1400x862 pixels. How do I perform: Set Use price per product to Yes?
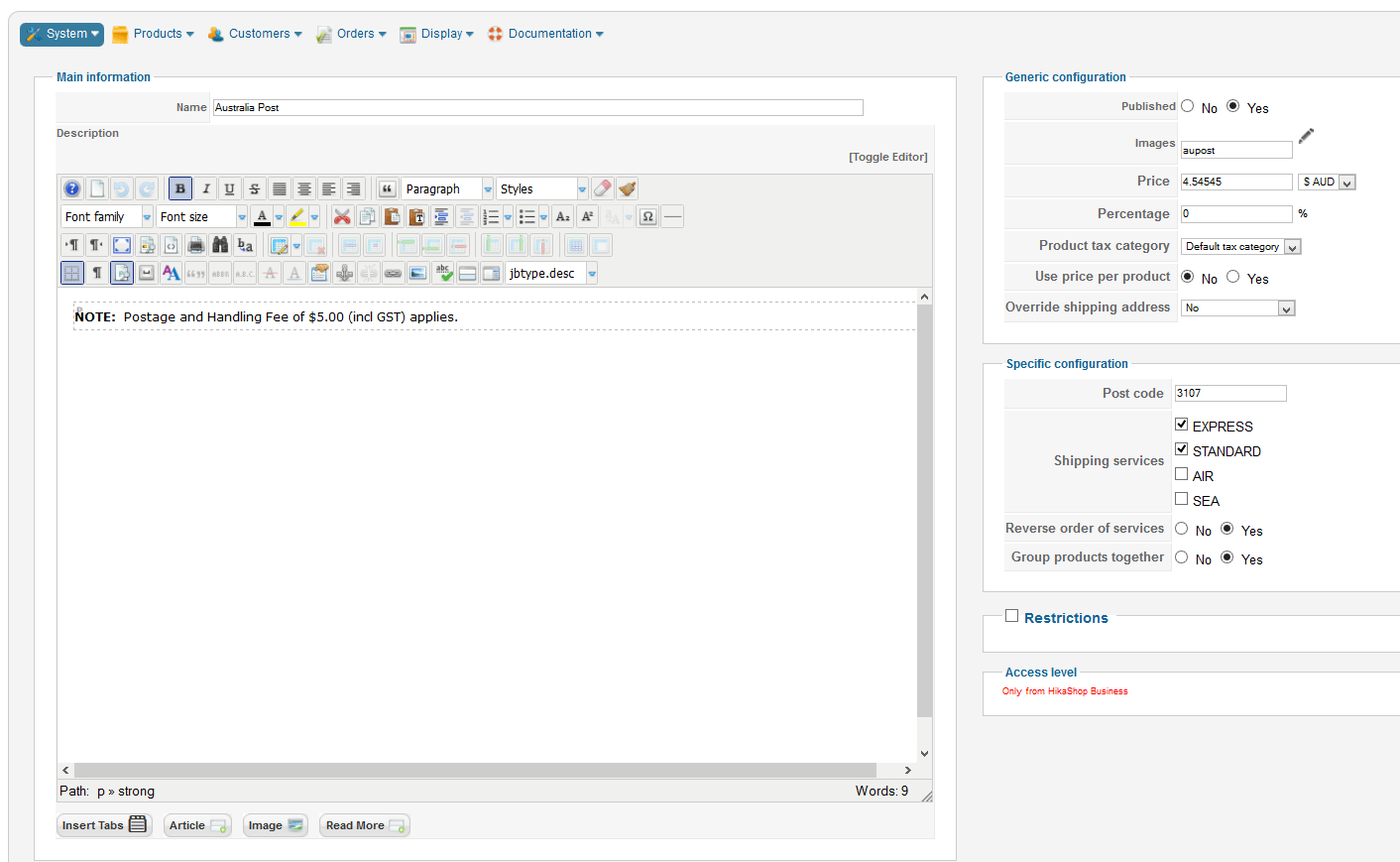click(1233, 277)
